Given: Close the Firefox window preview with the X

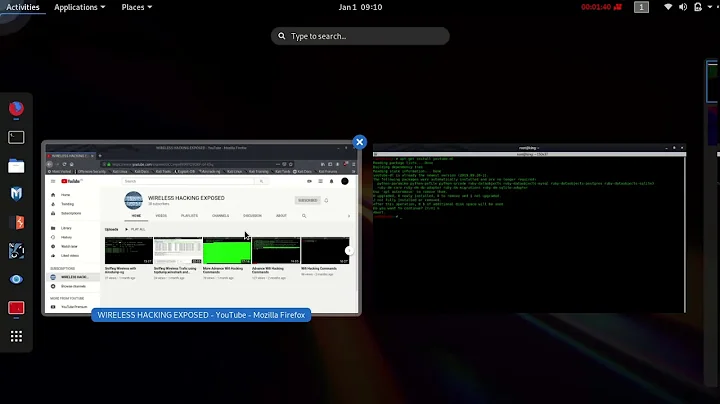Looking at the screenshot, I should (360, 142).
